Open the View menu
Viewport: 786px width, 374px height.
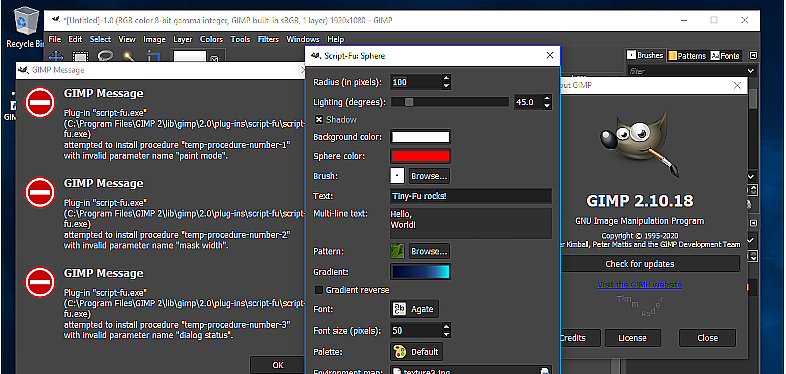[127, 39]
